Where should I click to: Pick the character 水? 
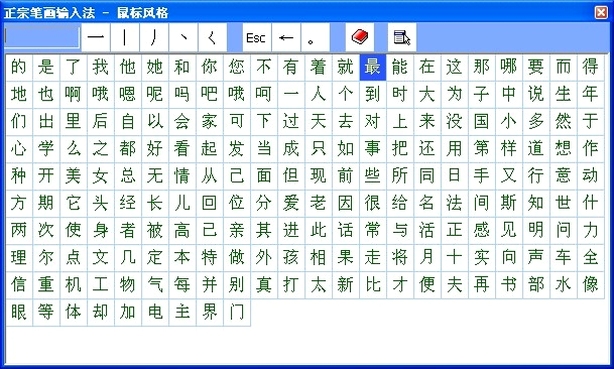(563, 285)
